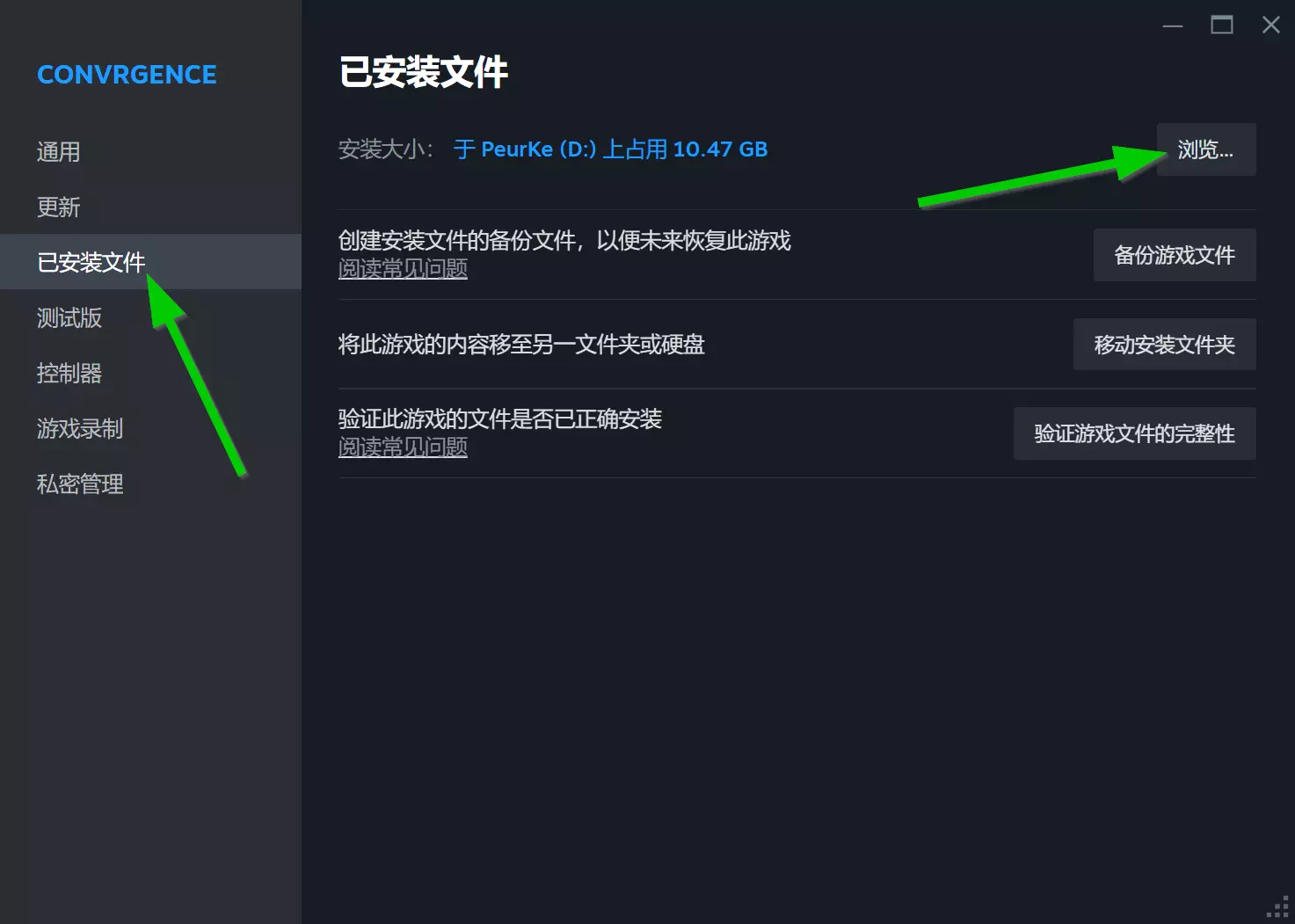Minimize the properties window
1295x924 pixels.
[1173, 25]
